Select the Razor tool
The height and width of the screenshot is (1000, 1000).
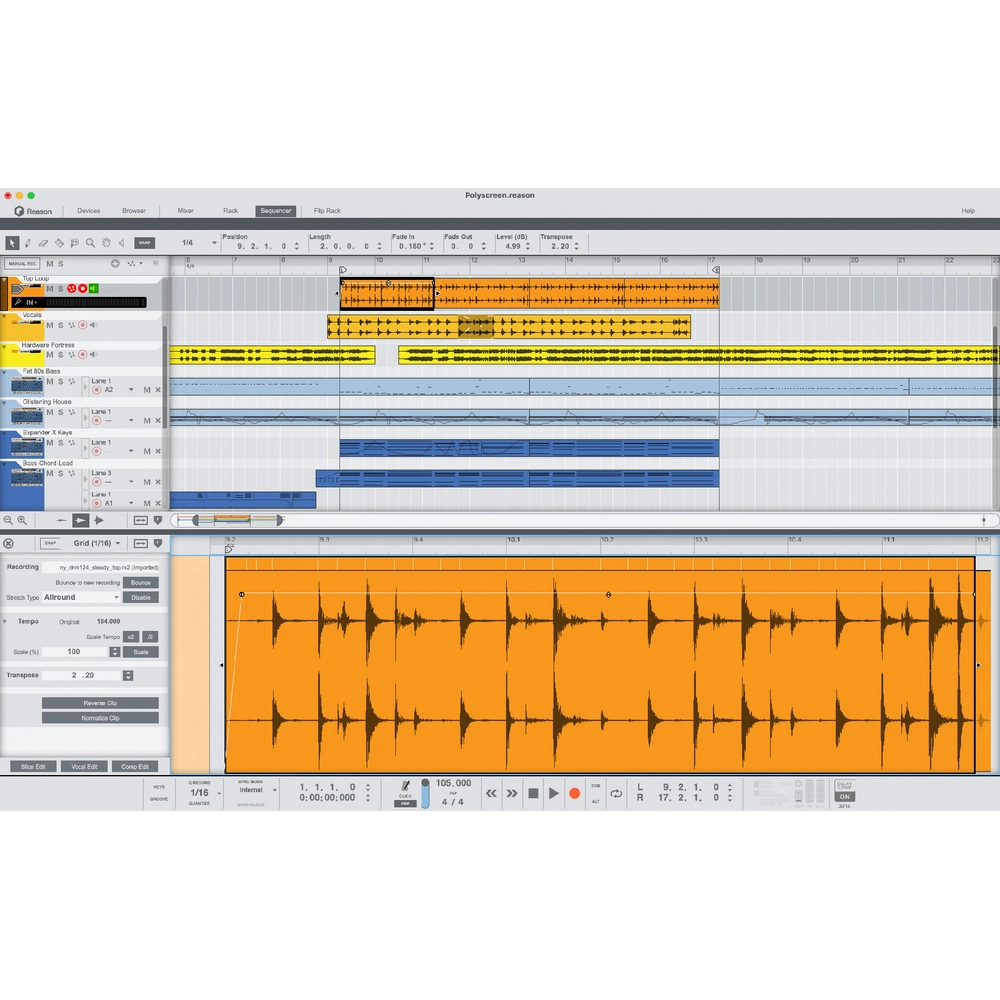click(x=59, y=243)
